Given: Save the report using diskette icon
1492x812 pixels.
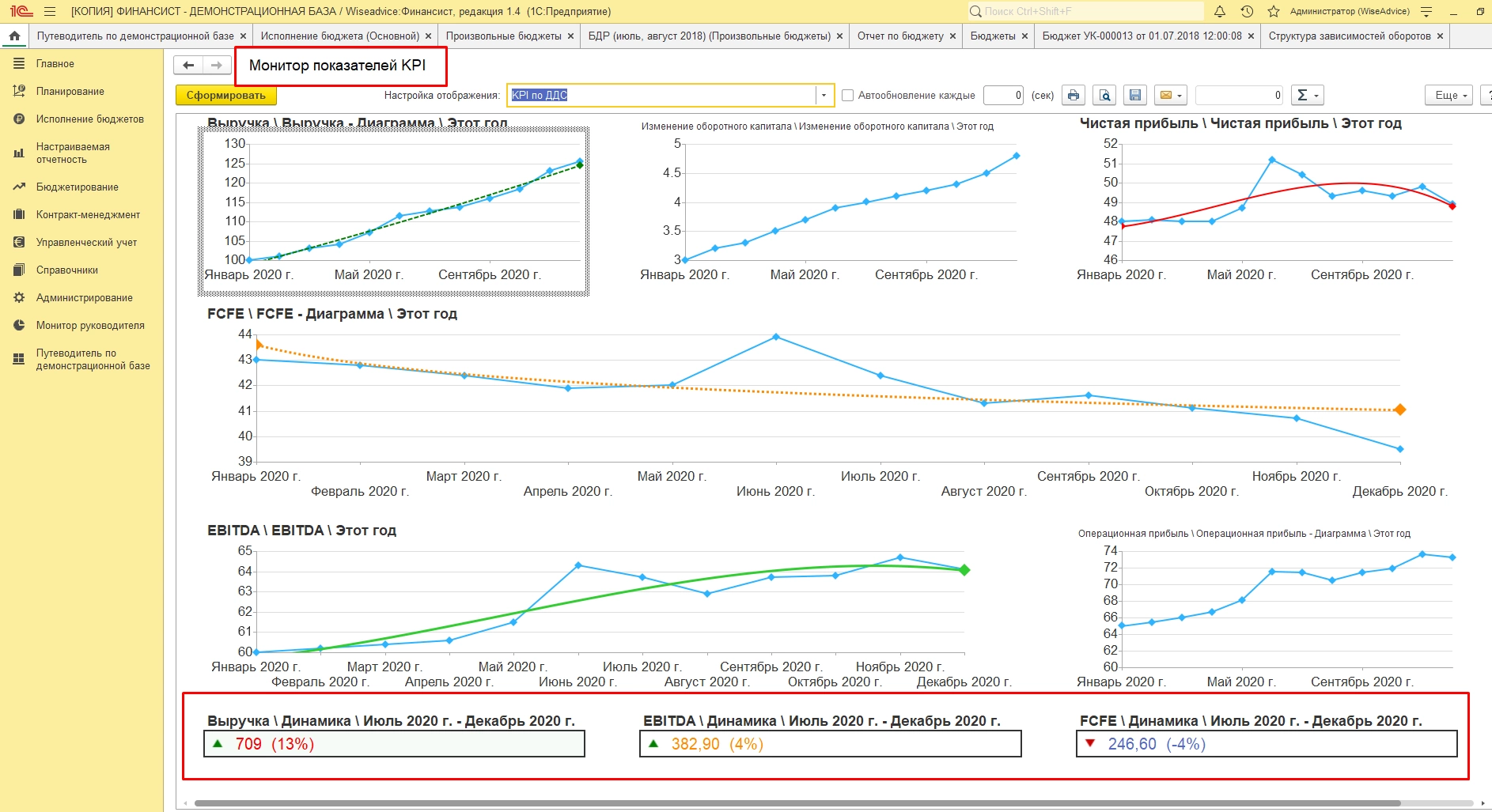Looking at the screenshot, I should coord(1135,96).
